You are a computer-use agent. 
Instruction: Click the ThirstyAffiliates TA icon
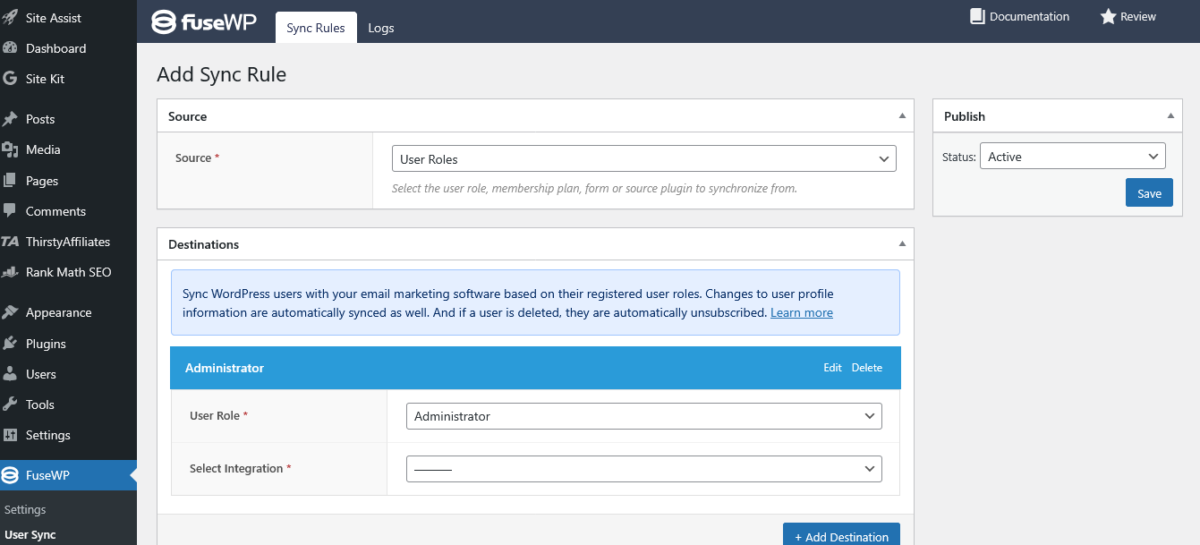(10, 242)
